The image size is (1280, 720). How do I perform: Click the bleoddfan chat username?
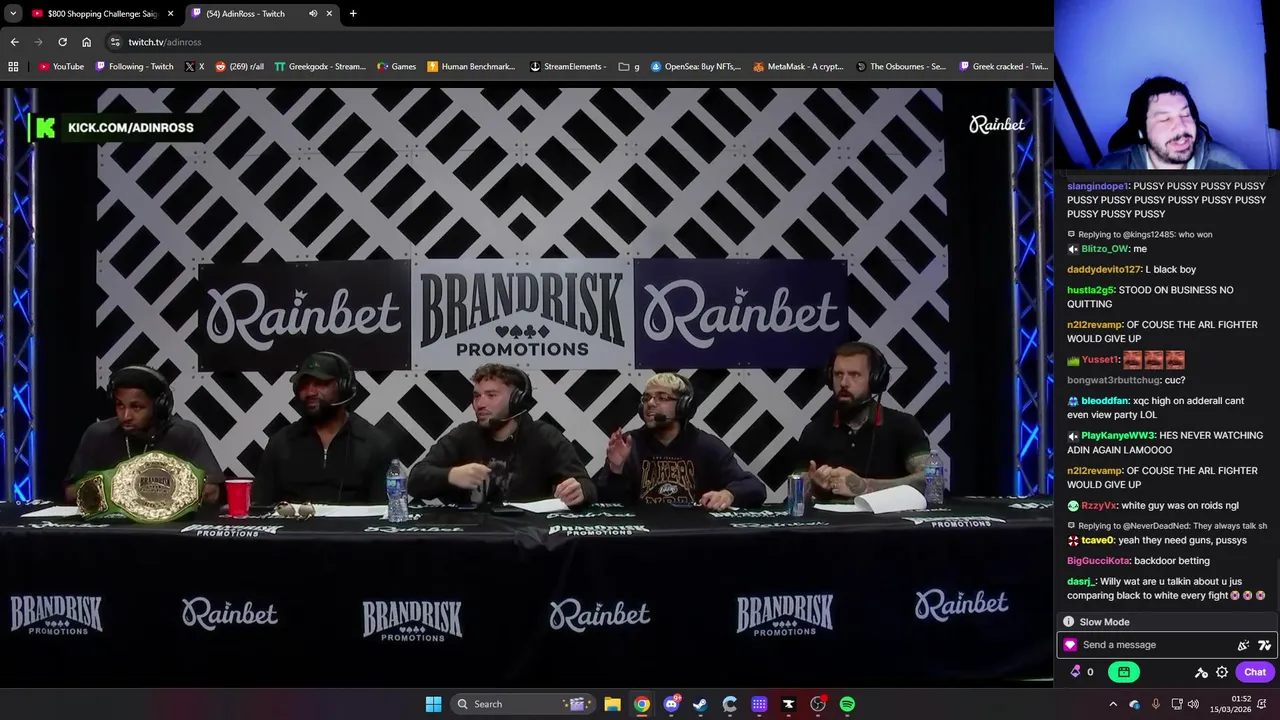pyautogui.click(x=1105, y=401)
